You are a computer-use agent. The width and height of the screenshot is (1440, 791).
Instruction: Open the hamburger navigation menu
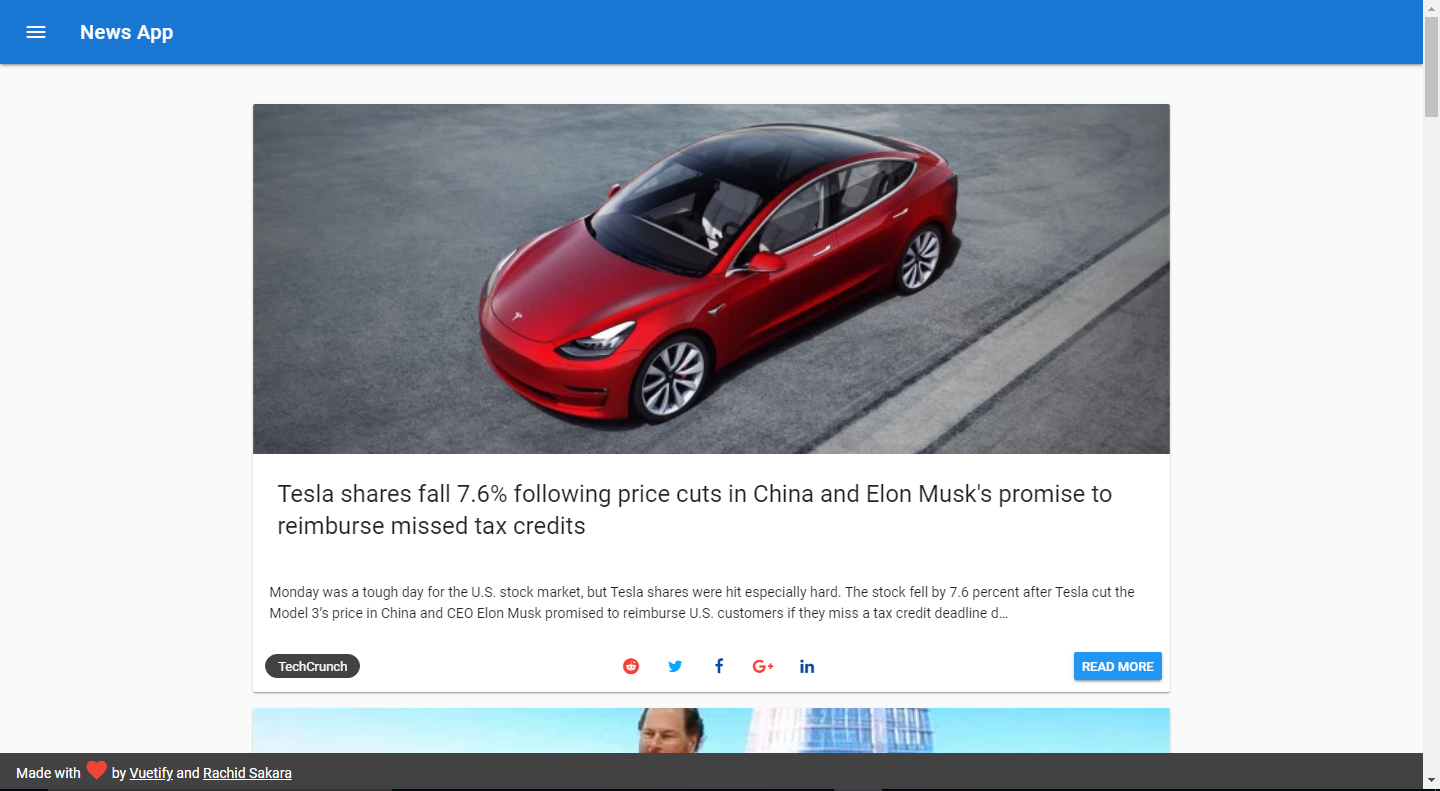(36, 32)
